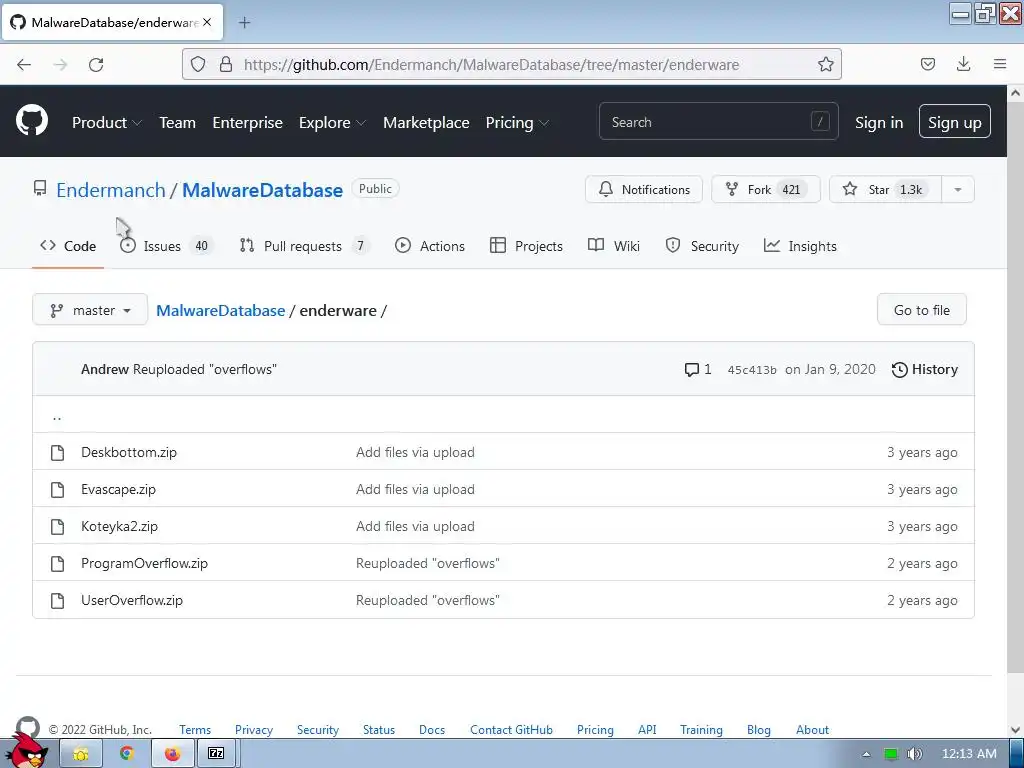
Task: Bookmark this page with the star icon
Action: click(825, 64)
